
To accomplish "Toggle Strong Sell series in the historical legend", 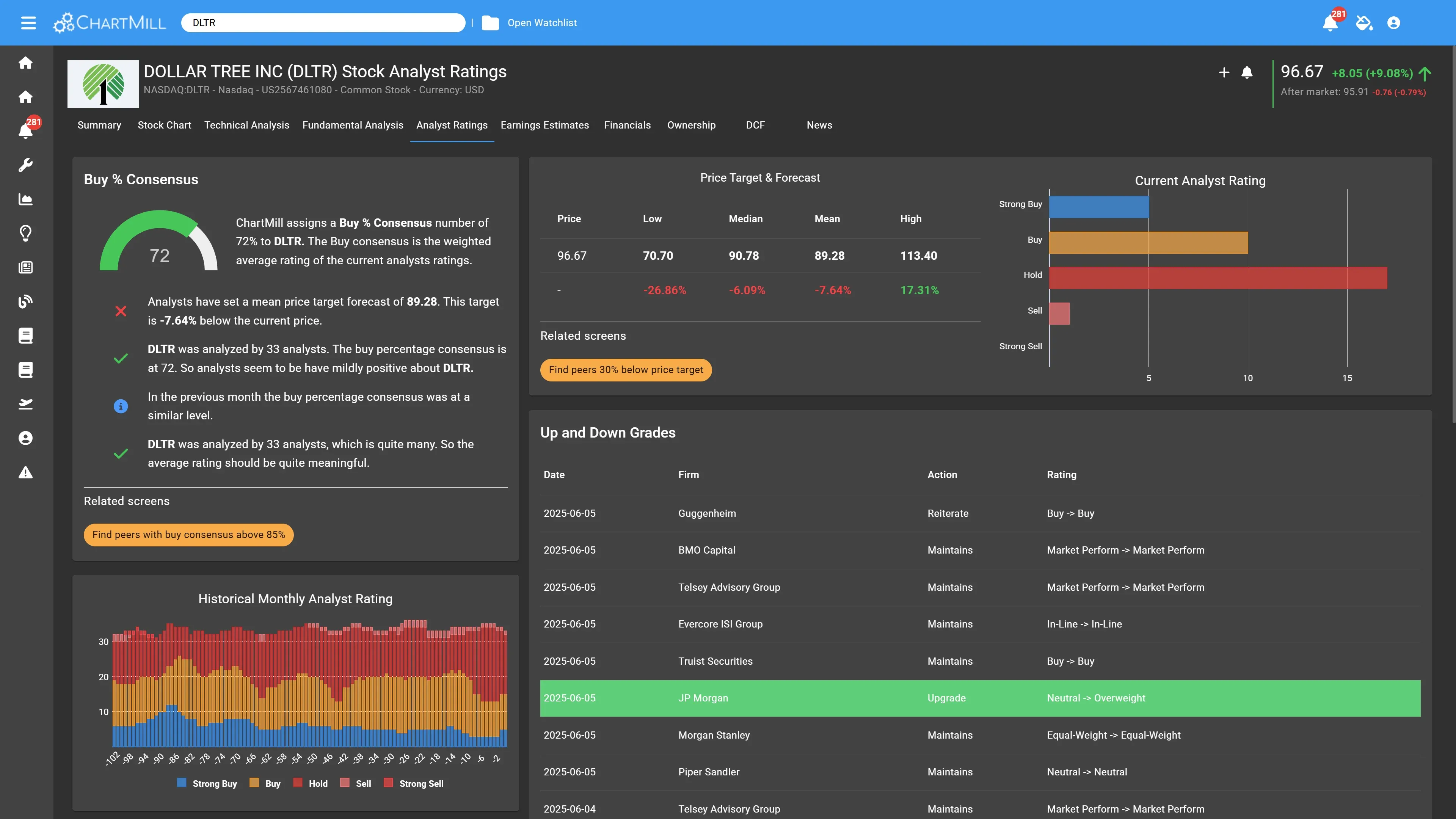I will [414, 783].
